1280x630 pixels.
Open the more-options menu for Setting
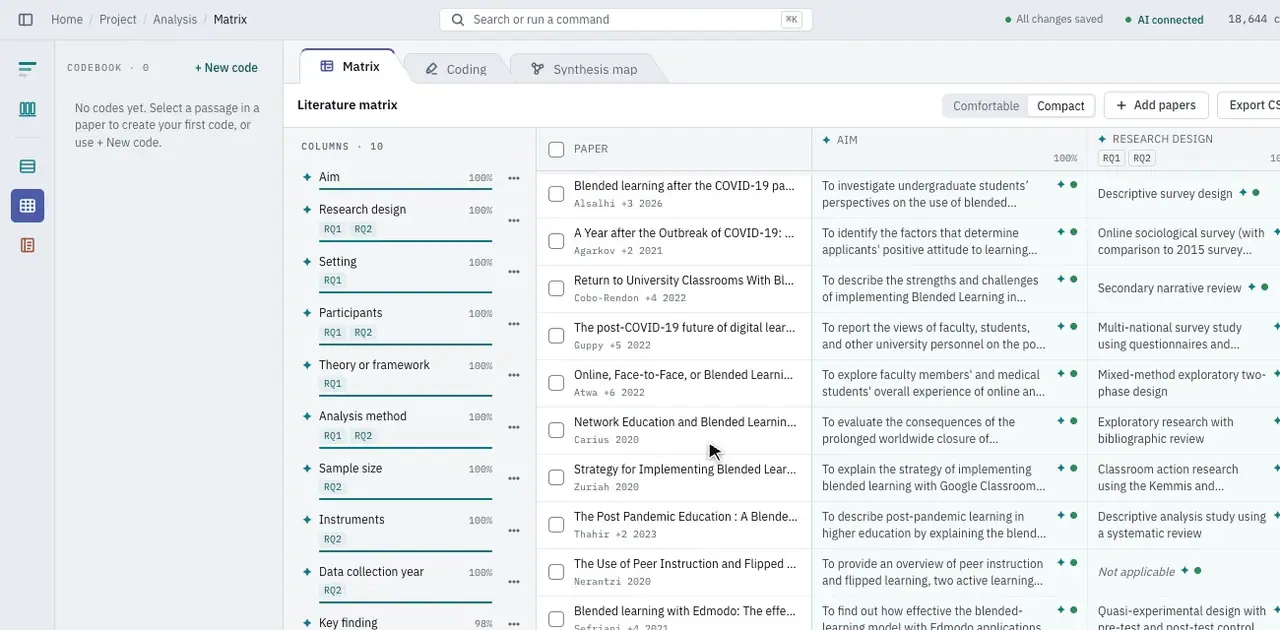[514, 272]
